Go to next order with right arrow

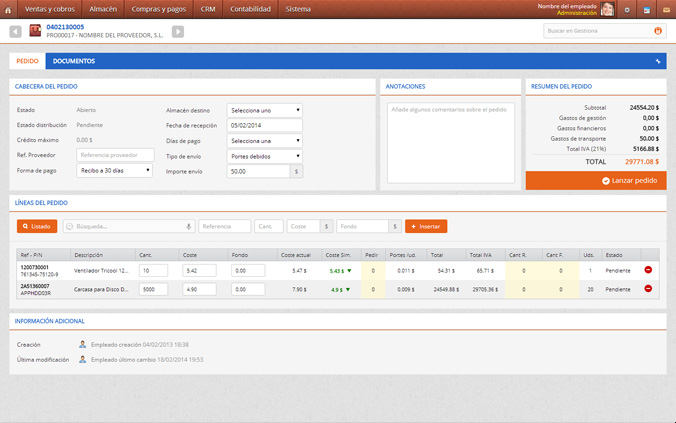point(178,32)
